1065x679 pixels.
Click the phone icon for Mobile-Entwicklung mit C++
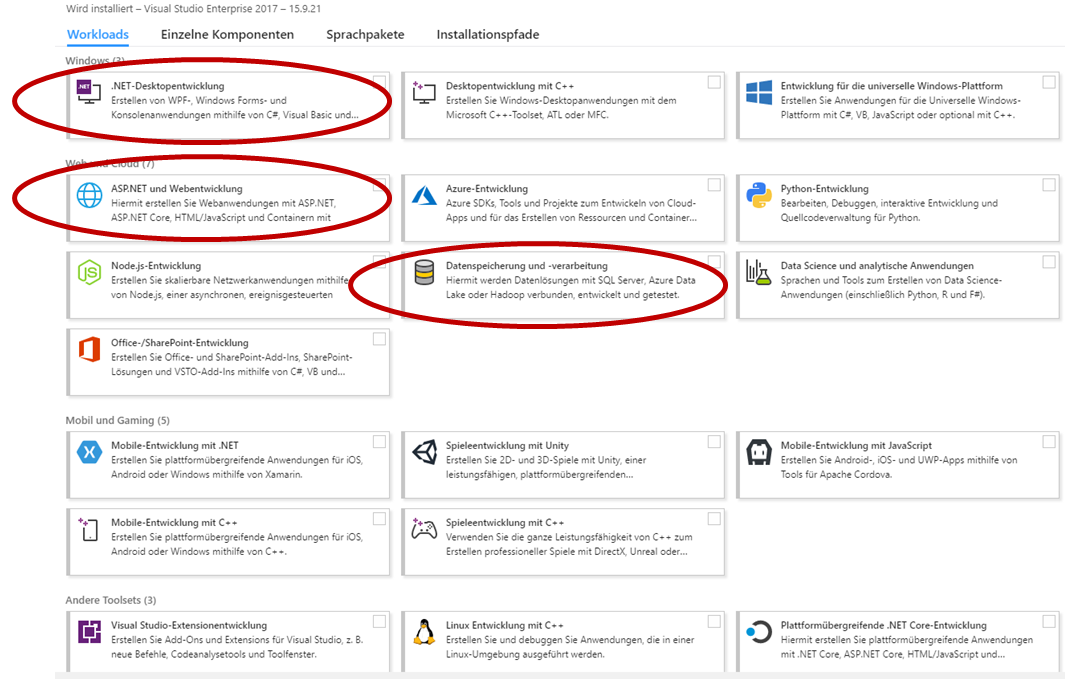pos(89,529)
